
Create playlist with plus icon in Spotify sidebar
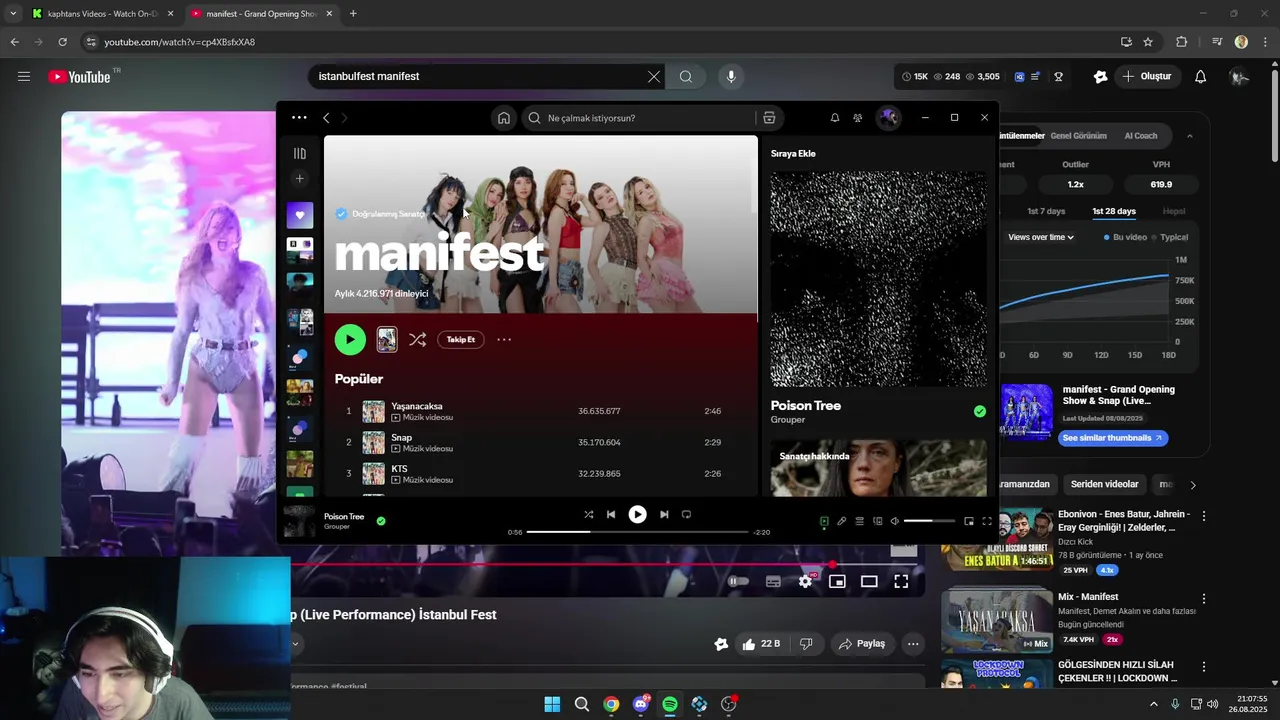pyautogui.click(x=300, y=179)
